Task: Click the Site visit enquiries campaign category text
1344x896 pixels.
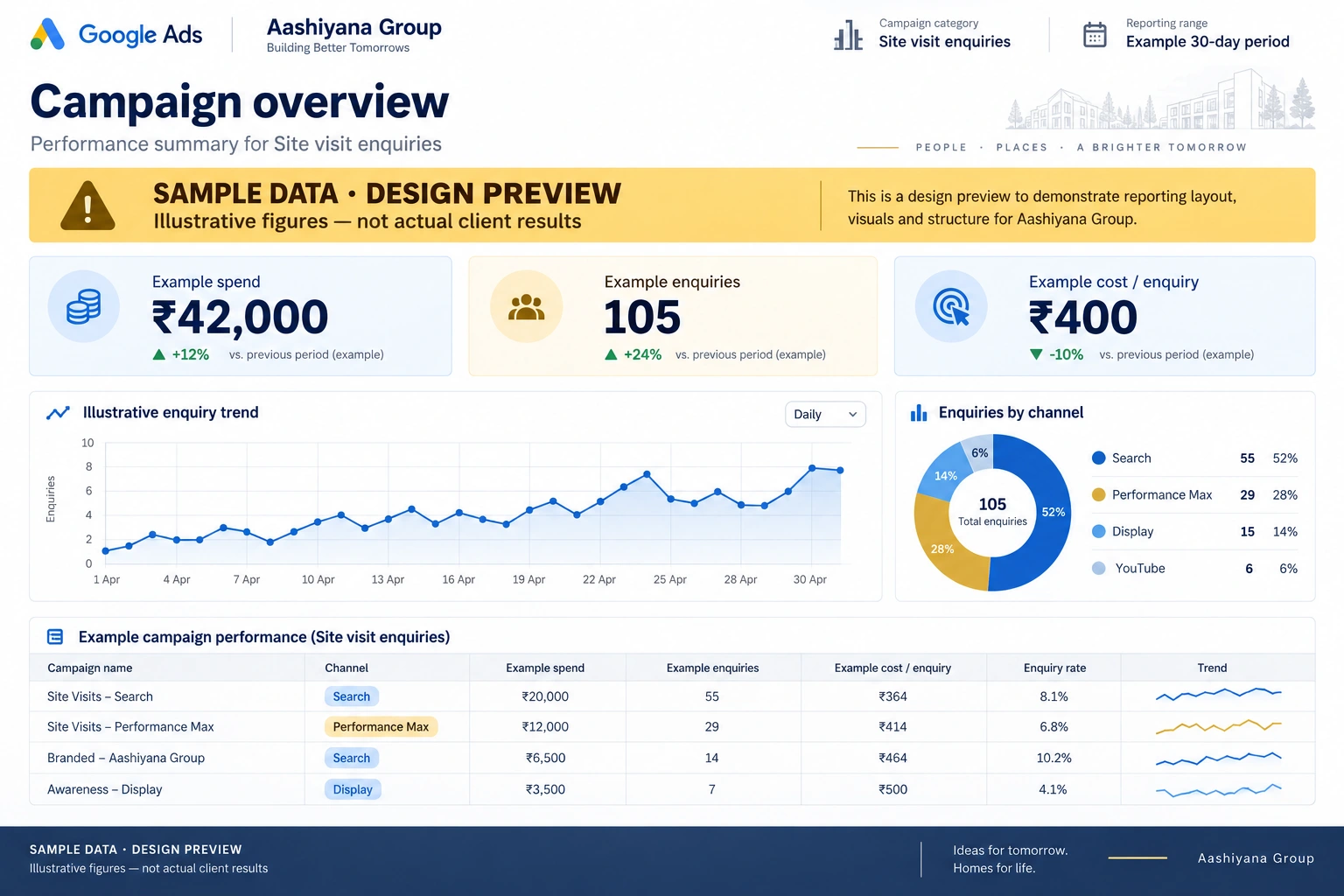Action: pos(945,41)
